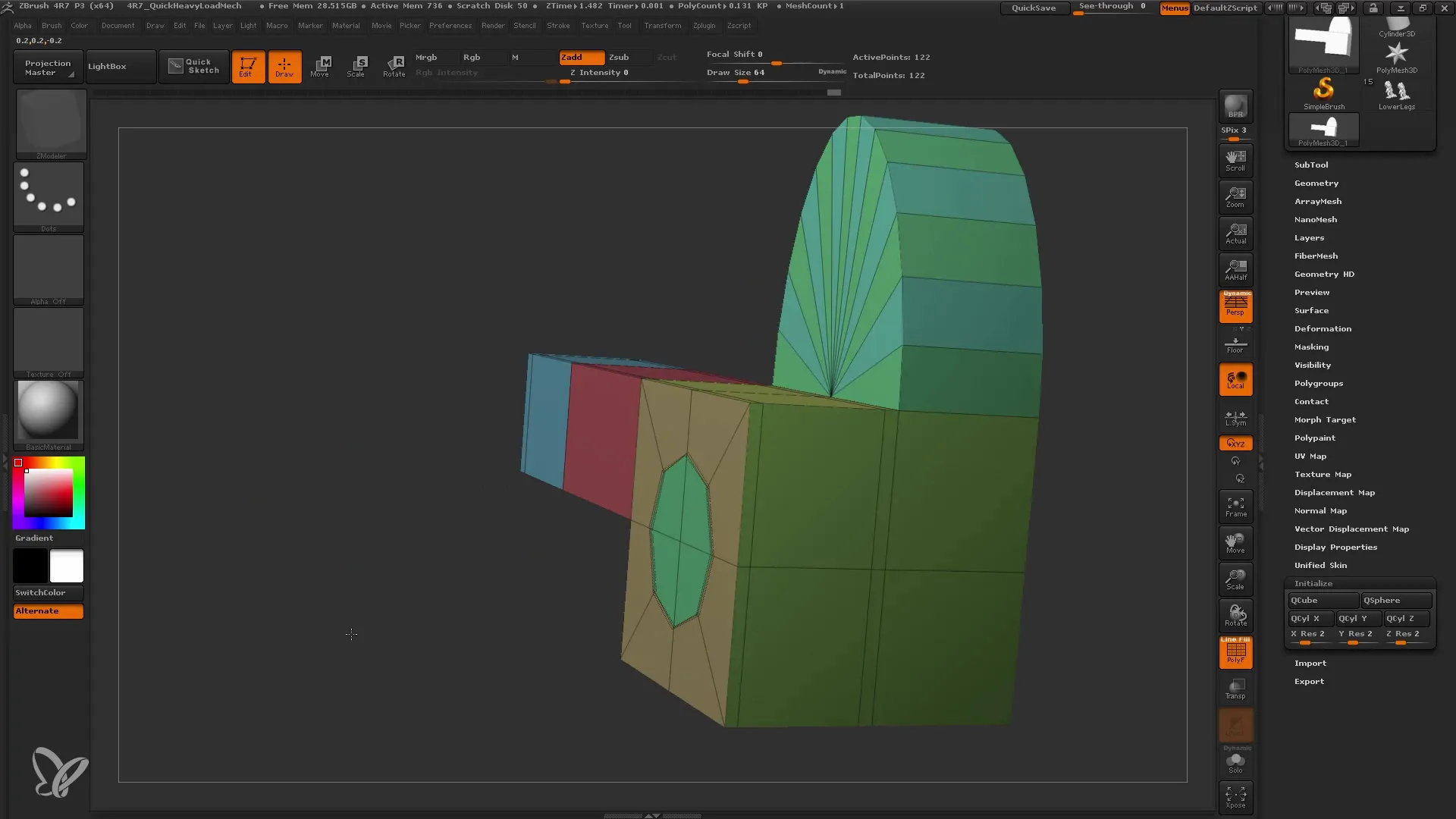Click the Actual size icon

[1235, 233]
